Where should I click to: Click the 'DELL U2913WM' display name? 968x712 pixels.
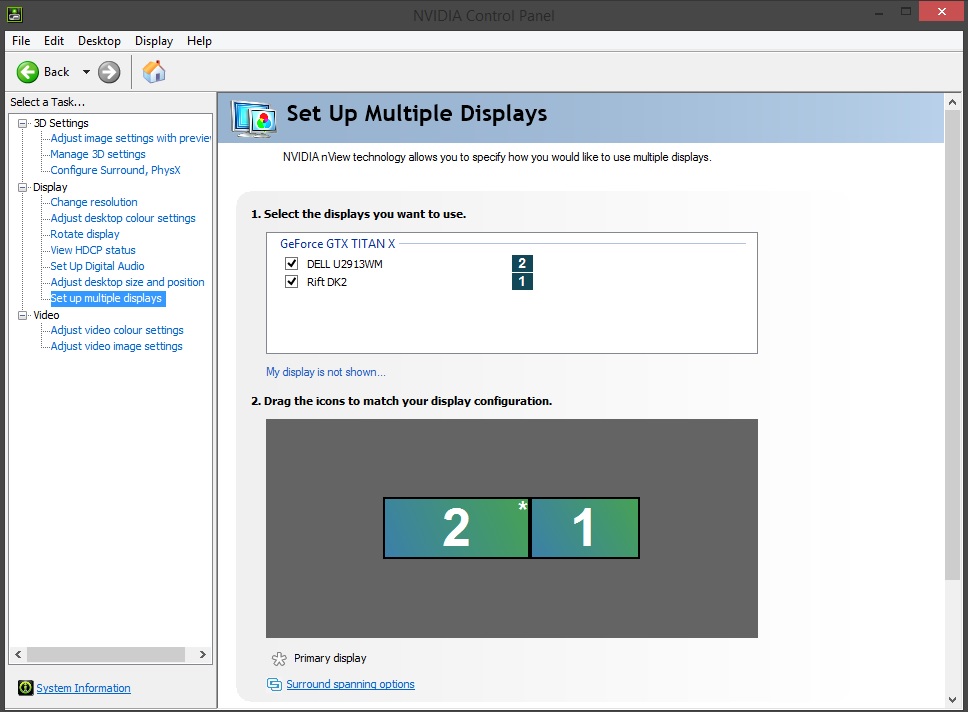(x=344, y=264)
